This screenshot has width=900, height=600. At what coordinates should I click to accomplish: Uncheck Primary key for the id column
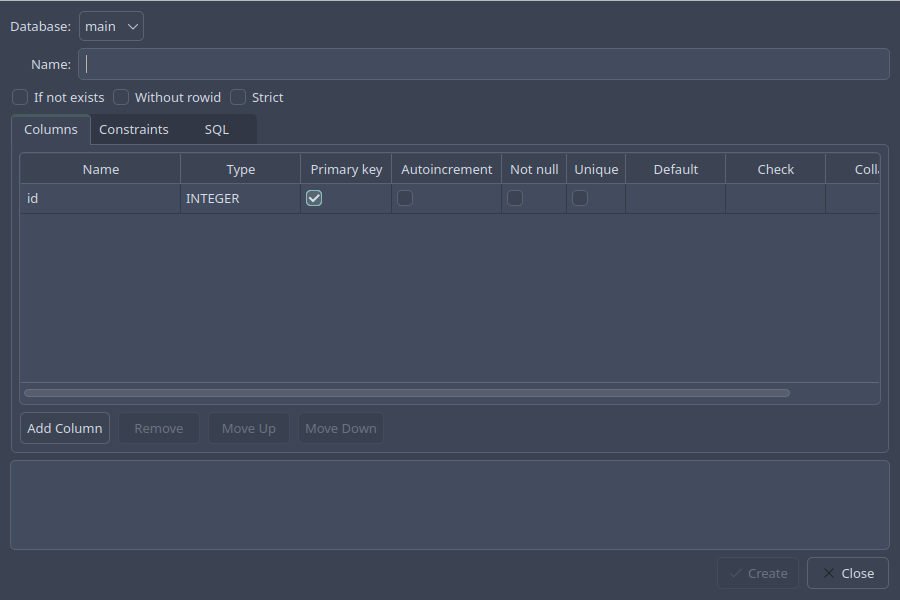tap(314, 198)
